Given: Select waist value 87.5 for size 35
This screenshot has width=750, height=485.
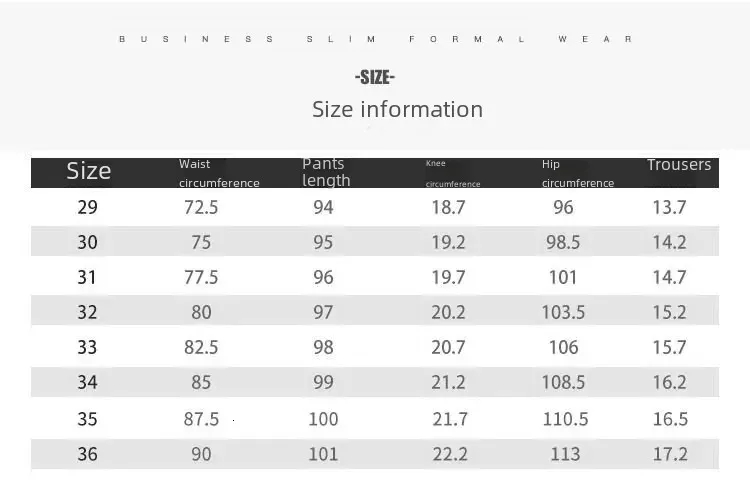Looking at the screenshot, I should (x=201, y=419).
